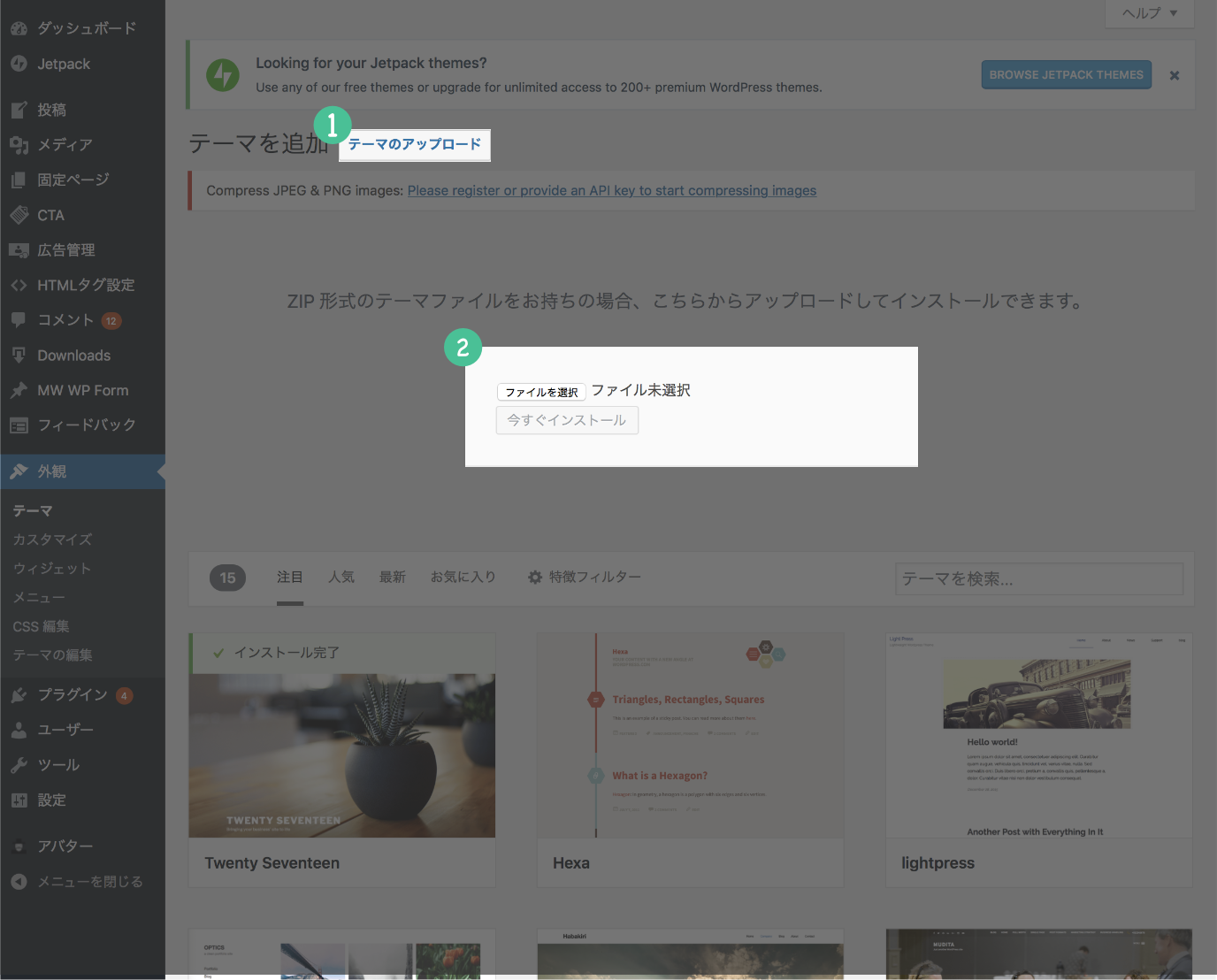Click the theme count badge 15
This screenshot has height=980, width=1217.
[227, 578]
